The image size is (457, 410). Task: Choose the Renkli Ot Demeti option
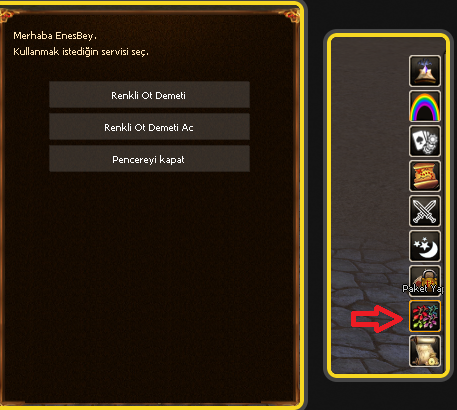(x=149, y=95)
